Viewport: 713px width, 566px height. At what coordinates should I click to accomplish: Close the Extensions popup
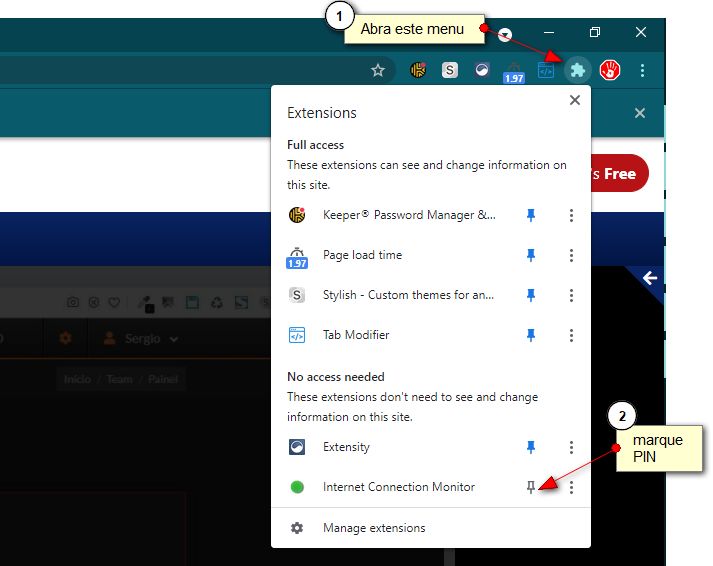[x=575, y=100]
